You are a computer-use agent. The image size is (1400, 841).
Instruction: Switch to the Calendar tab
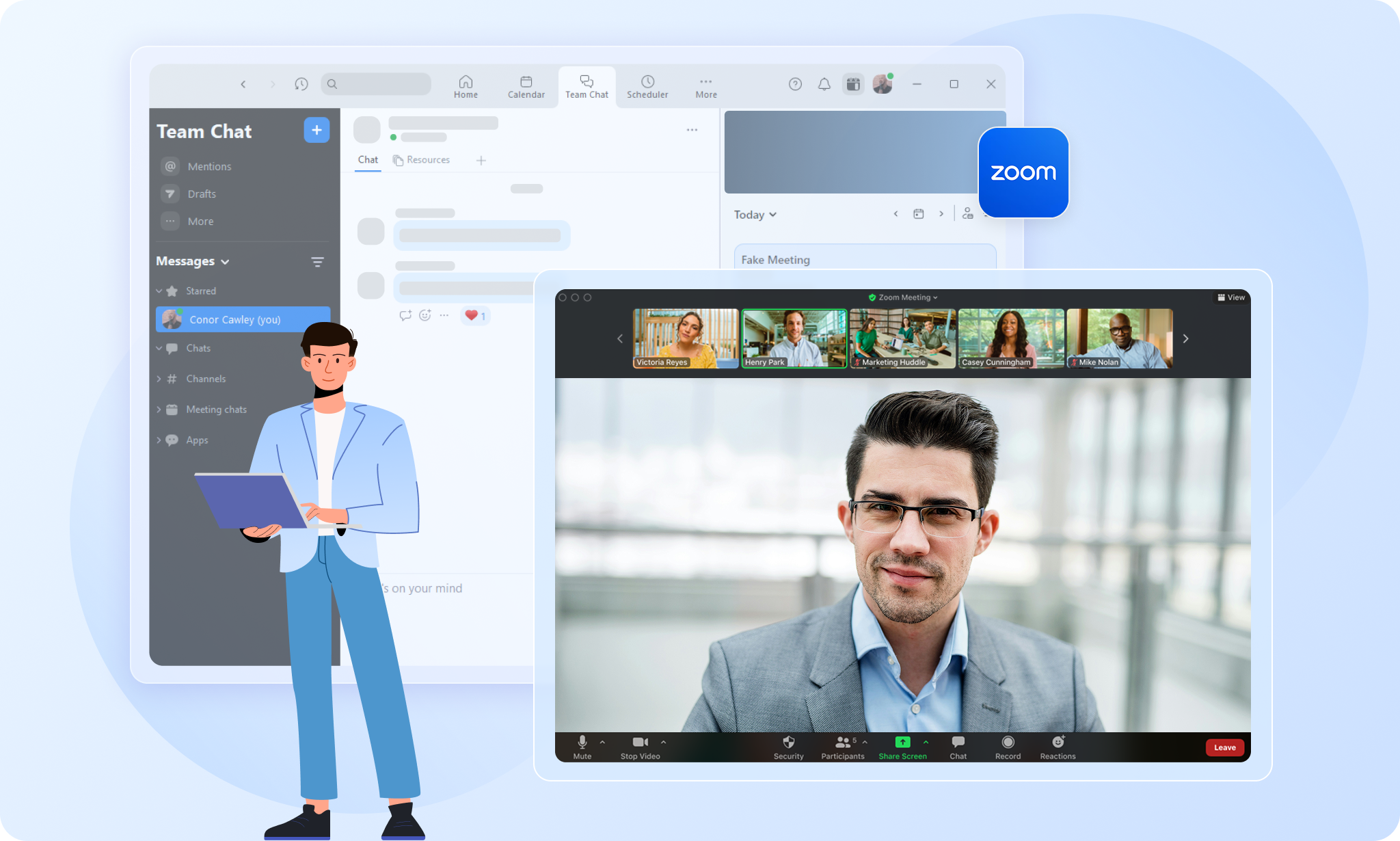pyautogui.click(x=526, y=87)
